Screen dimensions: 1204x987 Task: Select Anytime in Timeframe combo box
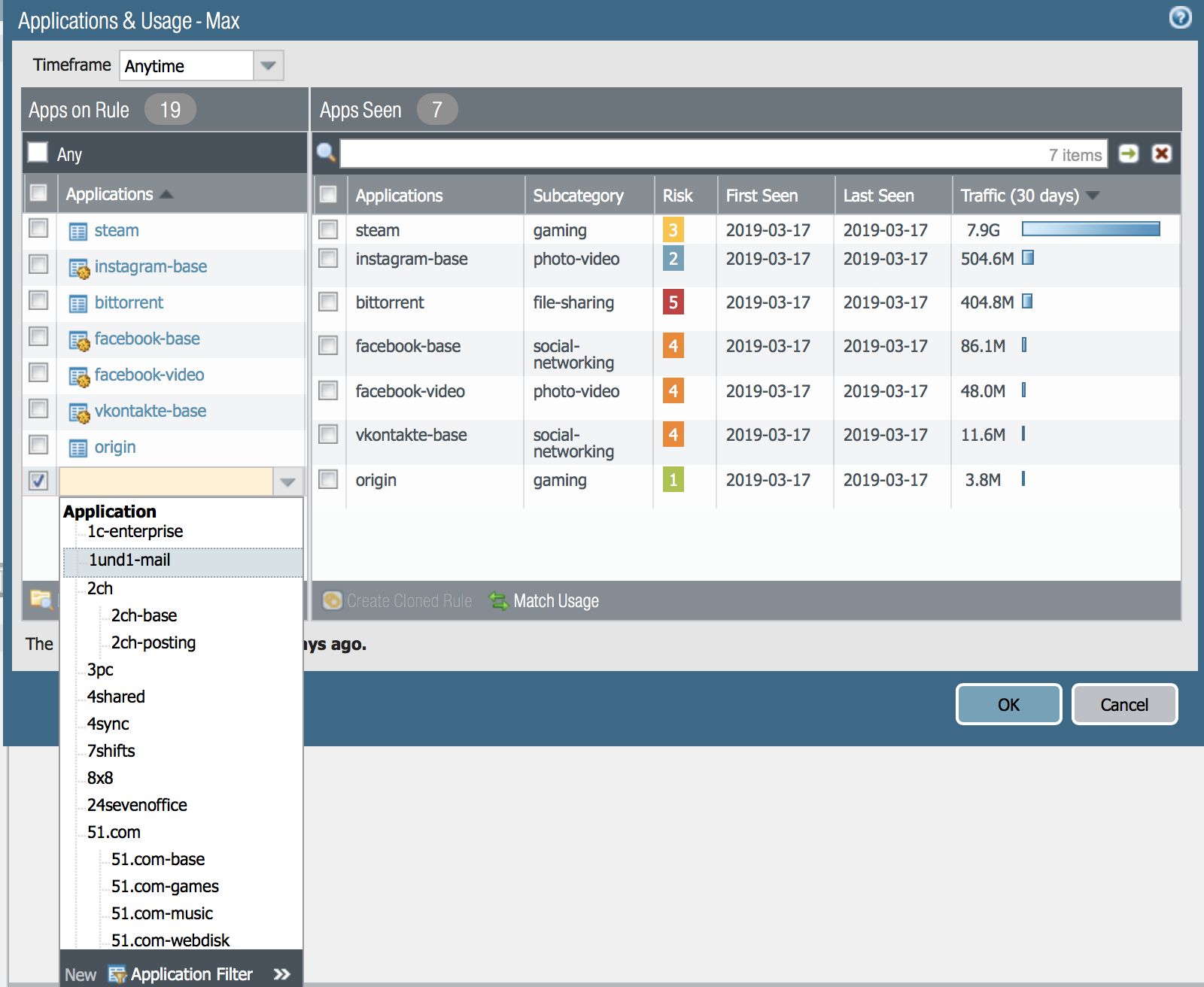(187, 65)
